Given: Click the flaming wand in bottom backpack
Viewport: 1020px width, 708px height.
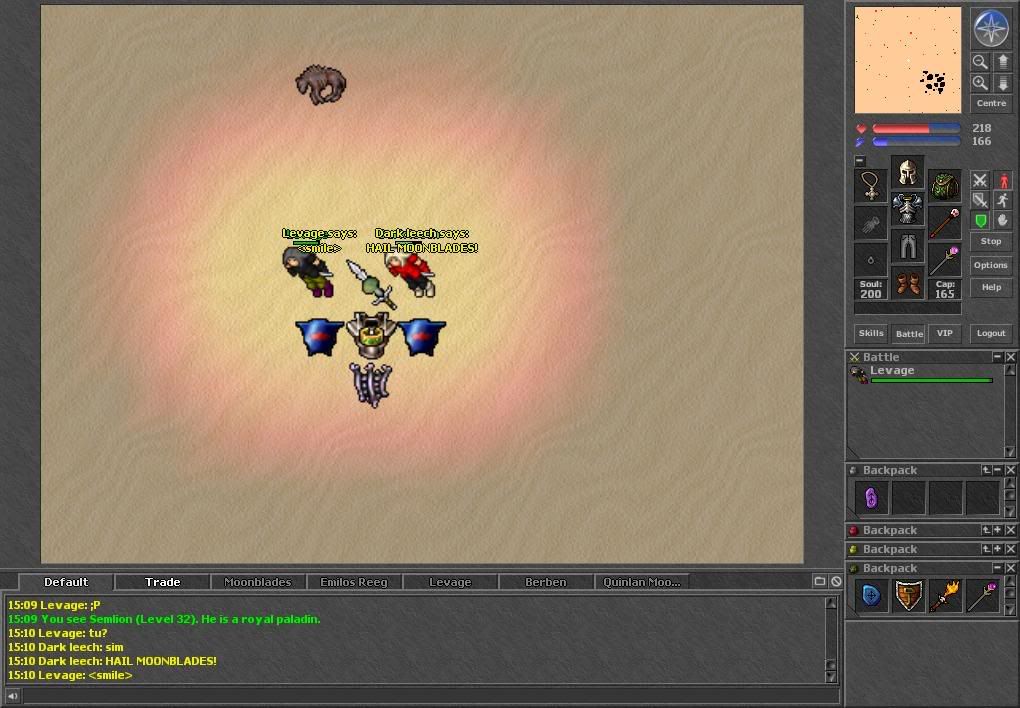Looking at the screenshot, I should [945, 595].
